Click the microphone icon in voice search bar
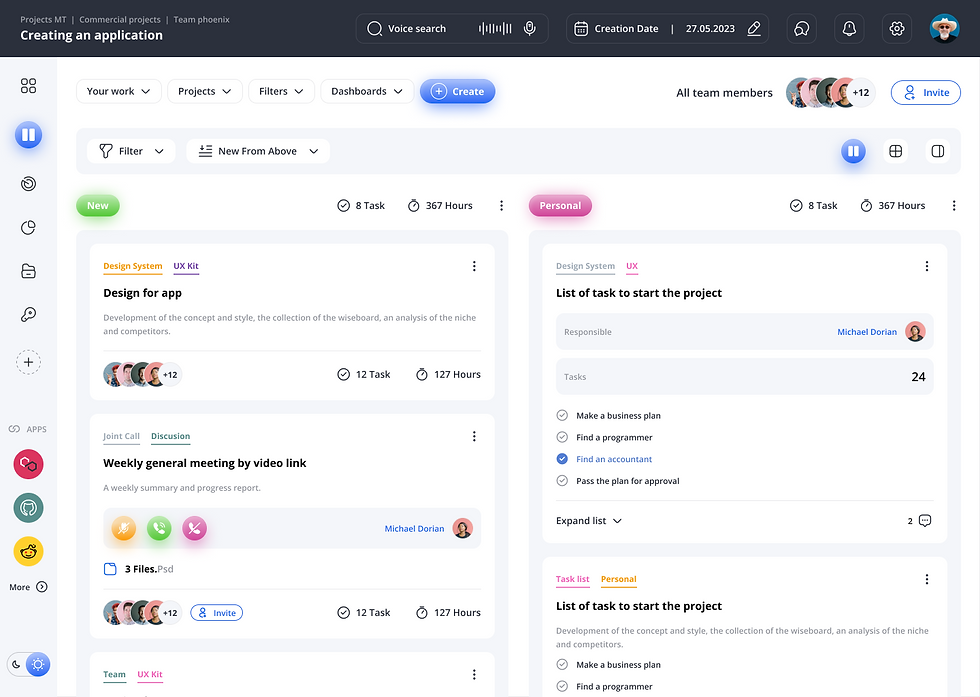 coord(530,28)
